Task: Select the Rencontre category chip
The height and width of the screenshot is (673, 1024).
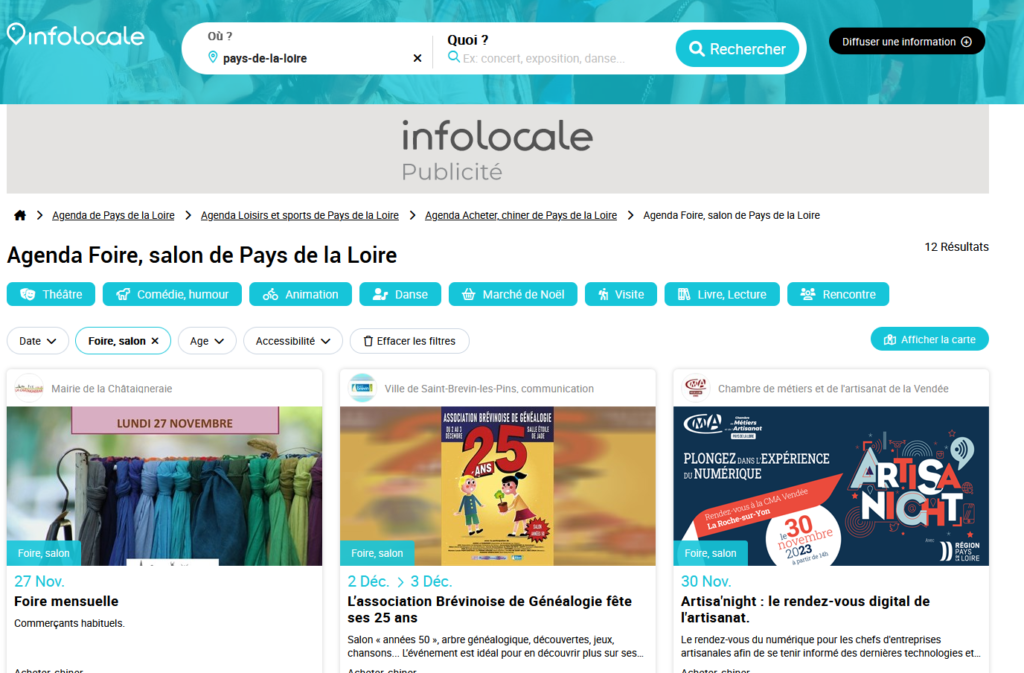Action: pyautogui.click(x=837, y=294)
